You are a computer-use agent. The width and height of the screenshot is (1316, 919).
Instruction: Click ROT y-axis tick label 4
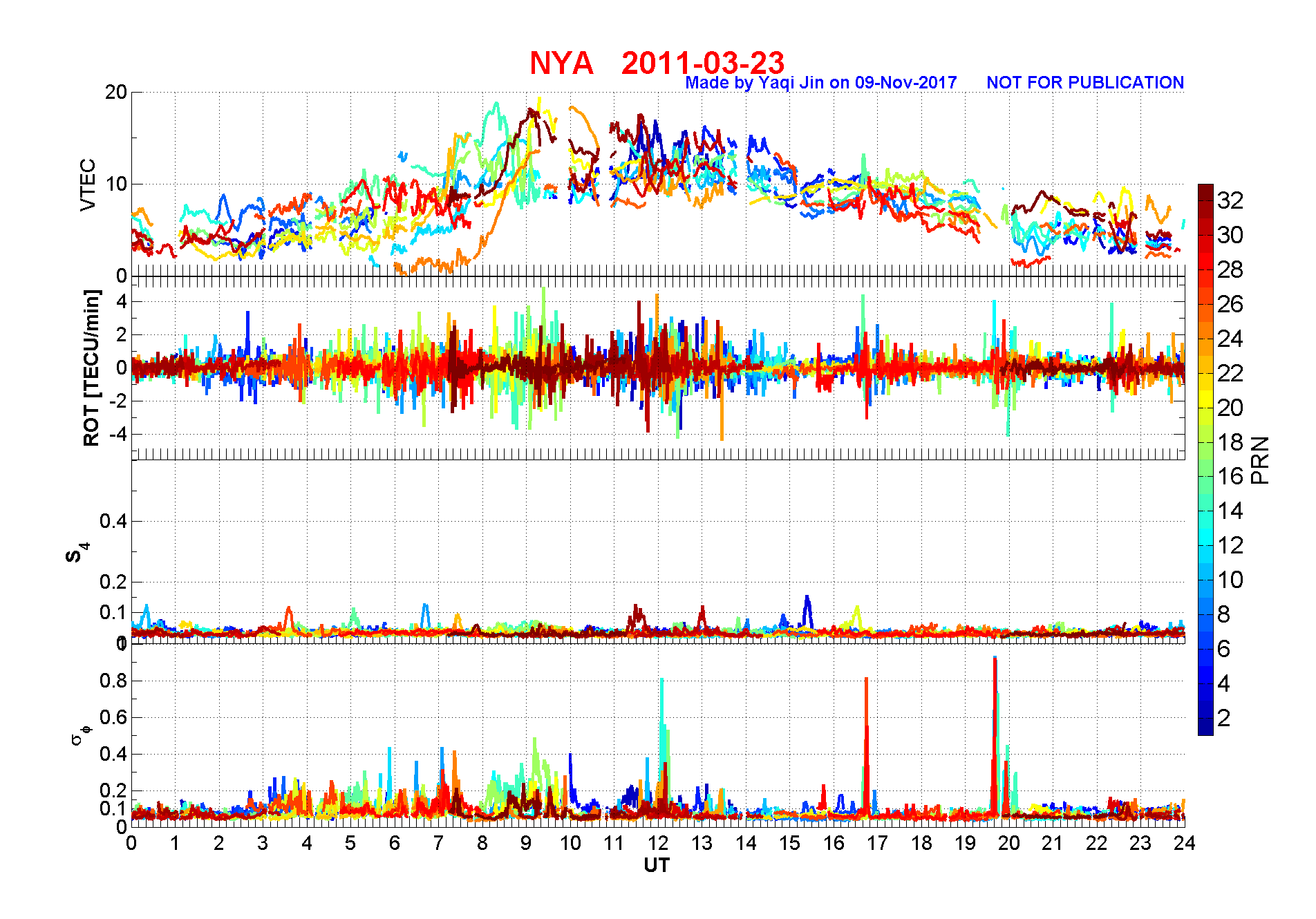(122, 302)
